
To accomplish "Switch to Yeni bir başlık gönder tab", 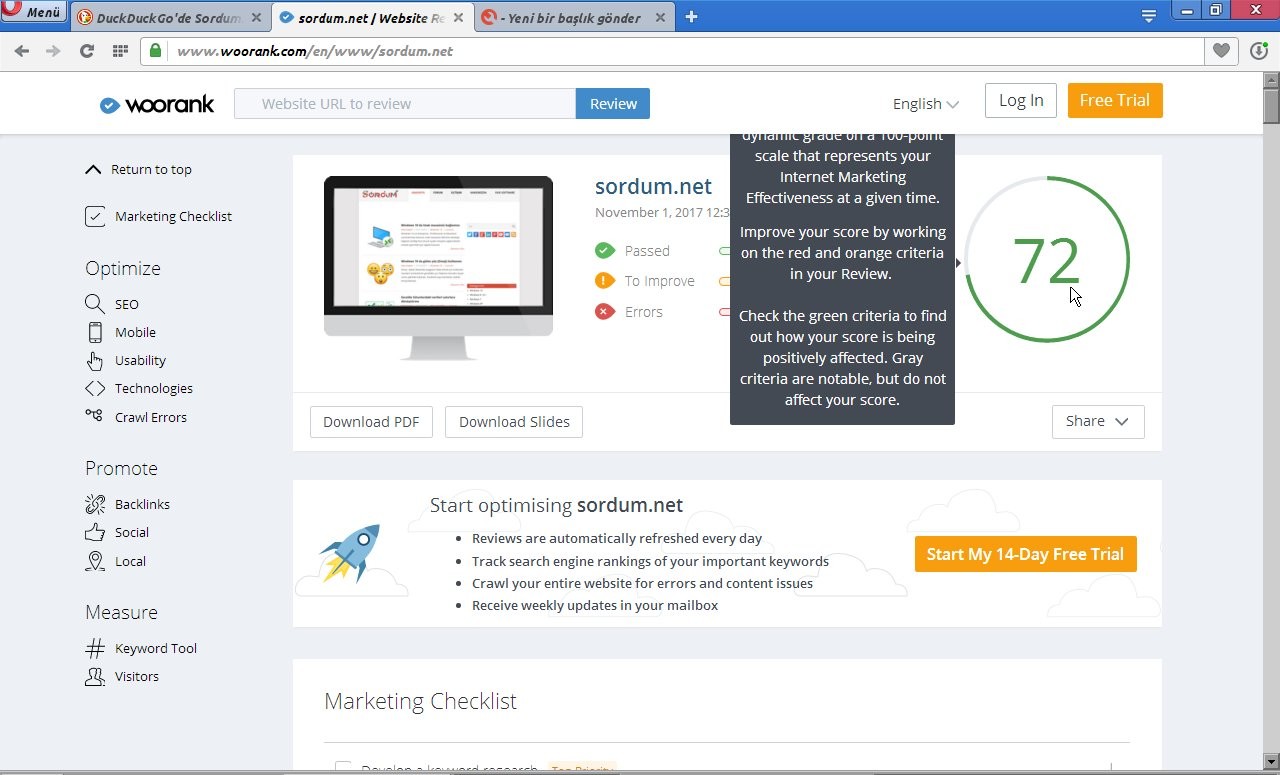I will 574,18.
